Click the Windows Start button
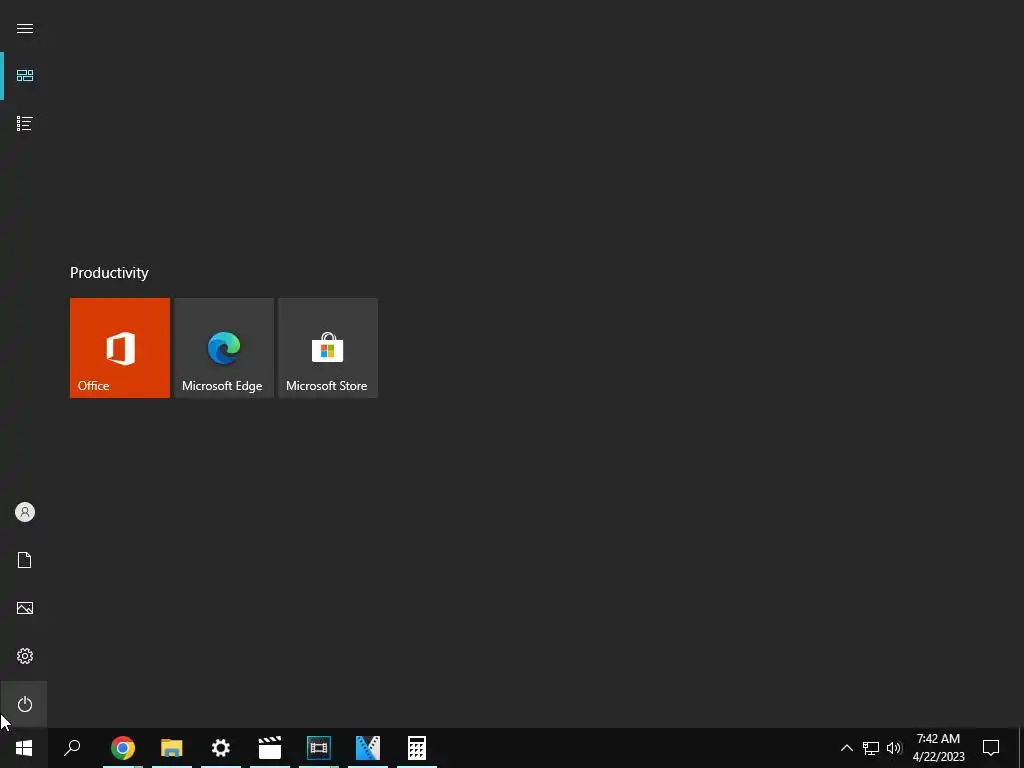The width and height of the screenshot is (1024, 768). pyautogui.click(x=24, y=748)
